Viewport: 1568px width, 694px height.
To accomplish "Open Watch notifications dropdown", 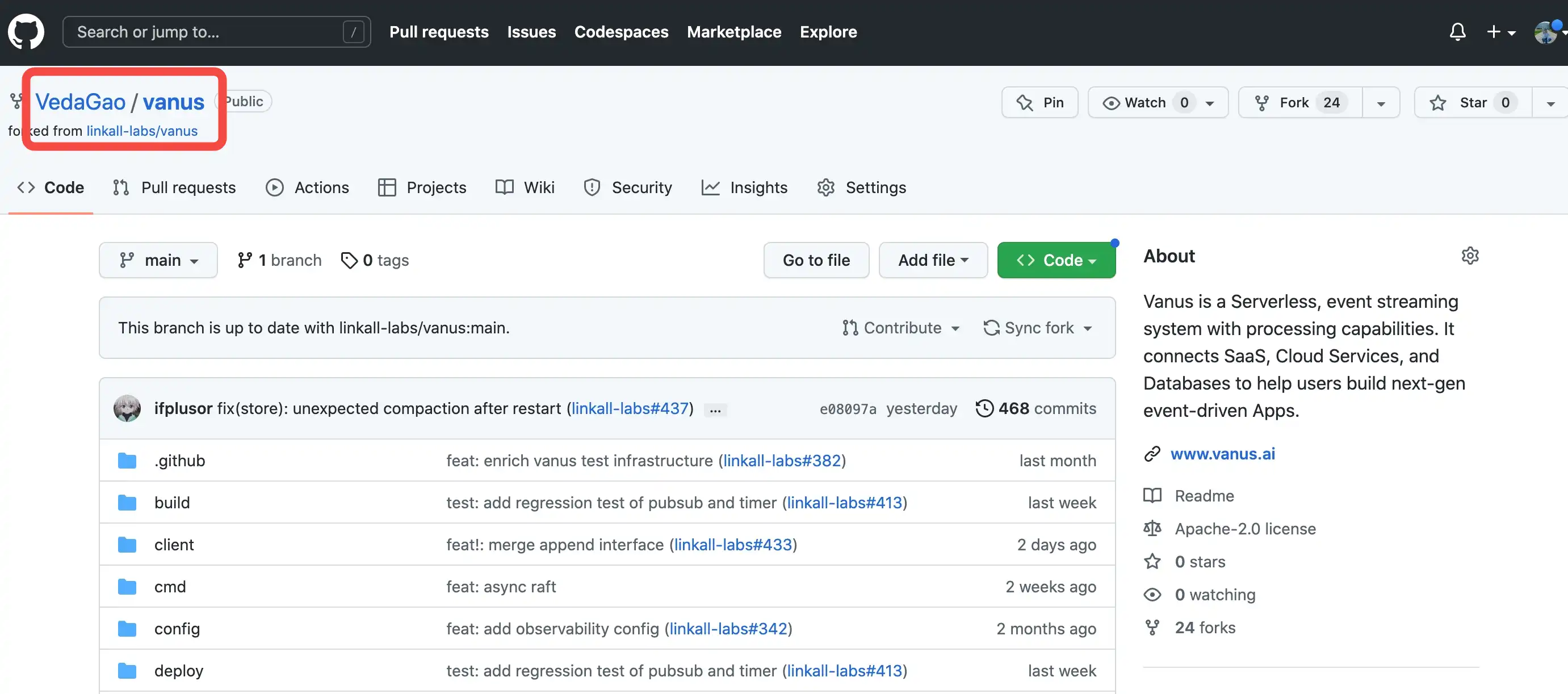I will (1158, 102).
